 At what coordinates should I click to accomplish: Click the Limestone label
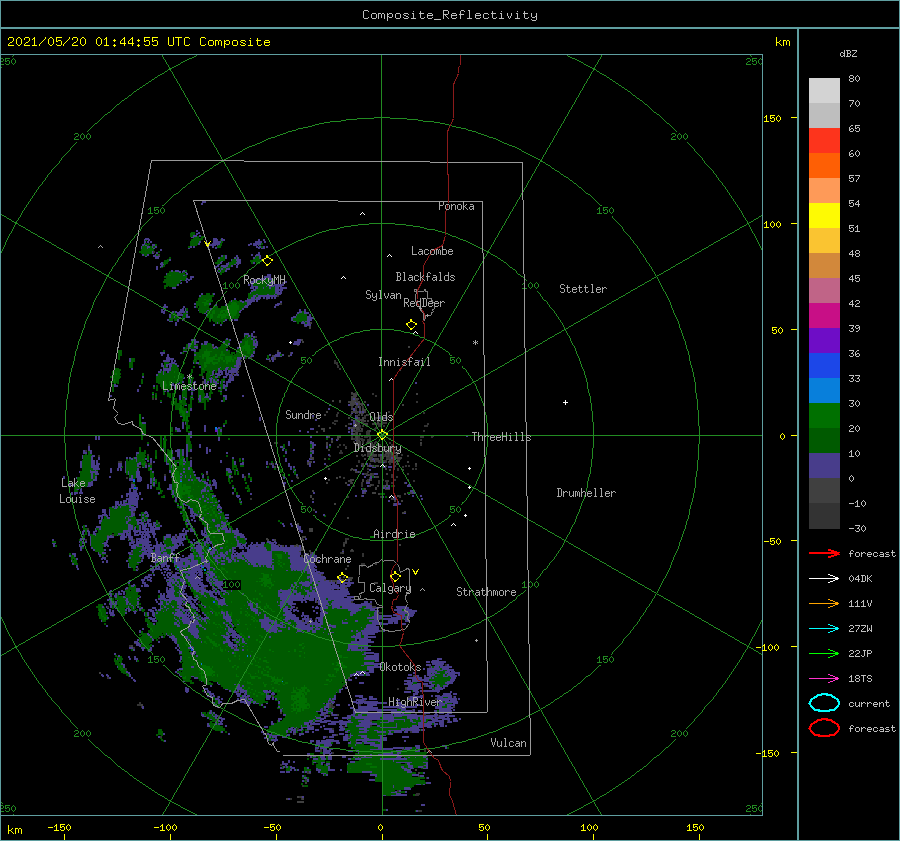point(189,386)
